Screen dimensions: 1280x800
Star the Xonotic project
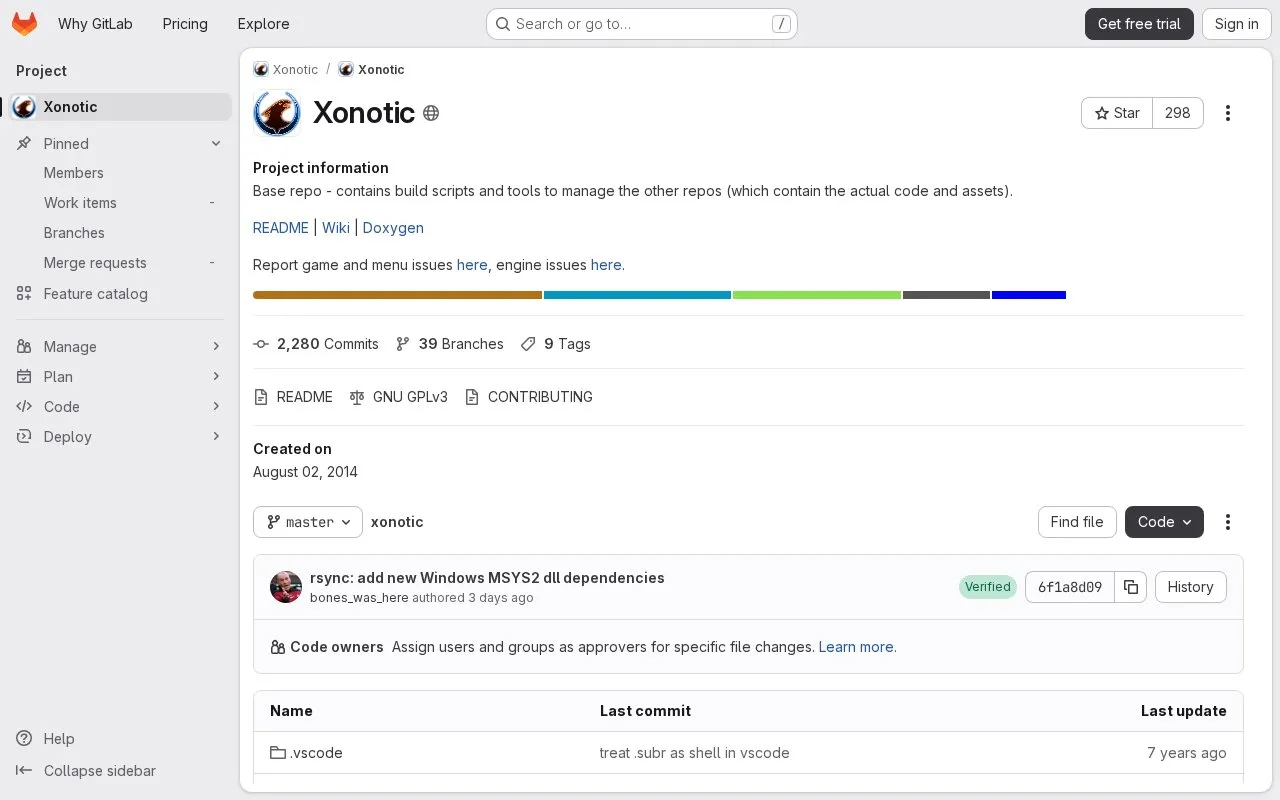(1117, 113)
